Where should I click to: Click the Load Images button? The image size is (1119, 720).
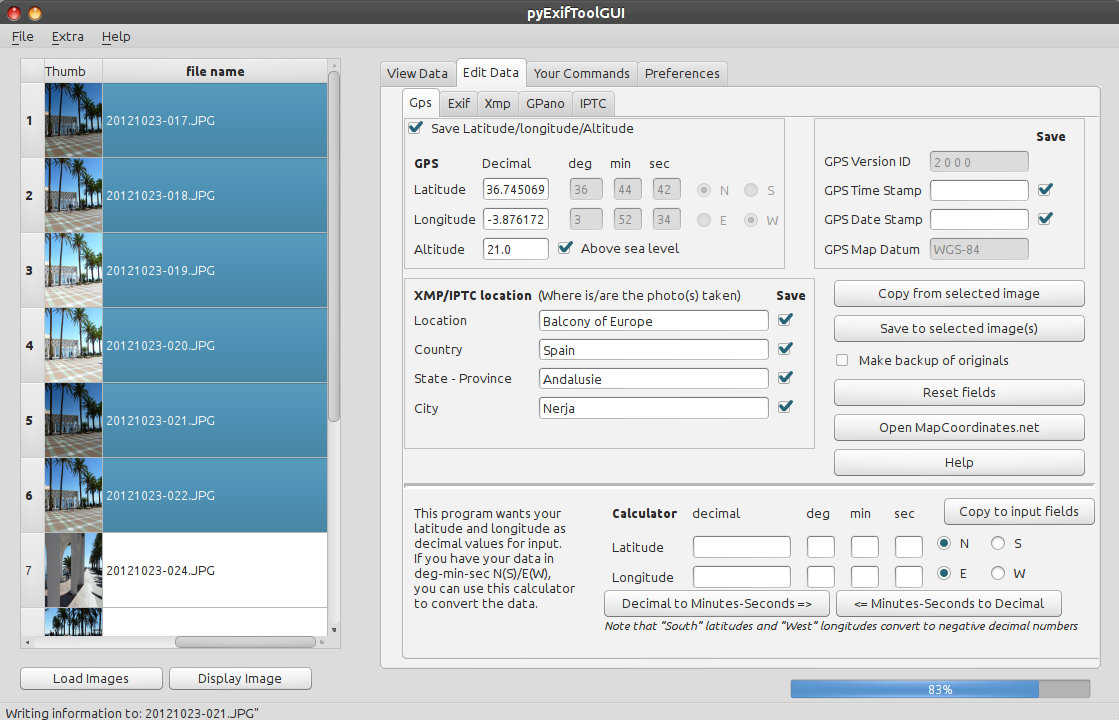[90, 678]
